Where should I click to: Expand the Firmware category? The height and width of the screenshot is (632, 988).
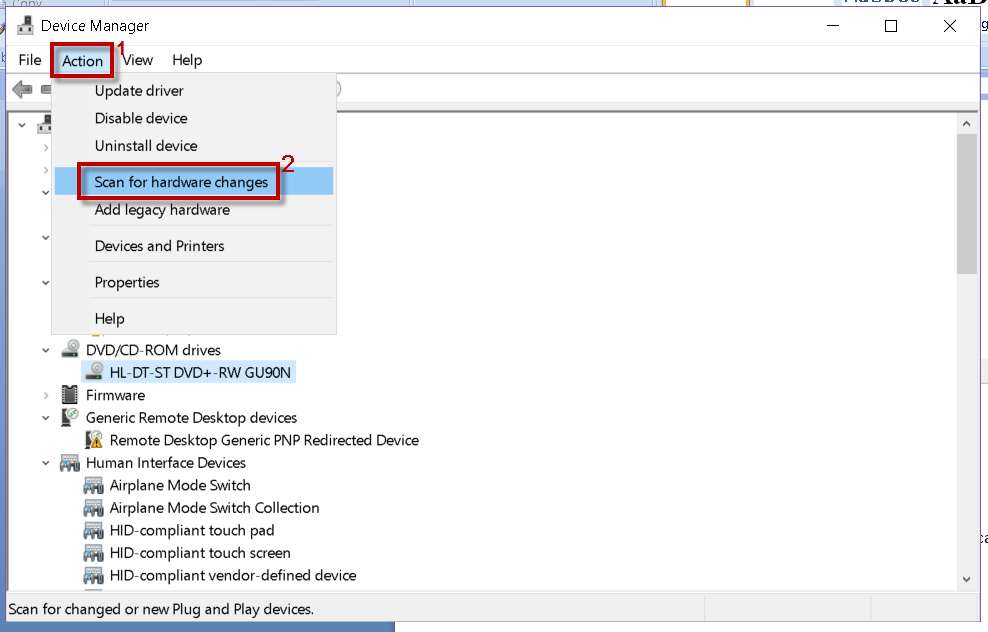pyautogui.click(x=46, y=395)
